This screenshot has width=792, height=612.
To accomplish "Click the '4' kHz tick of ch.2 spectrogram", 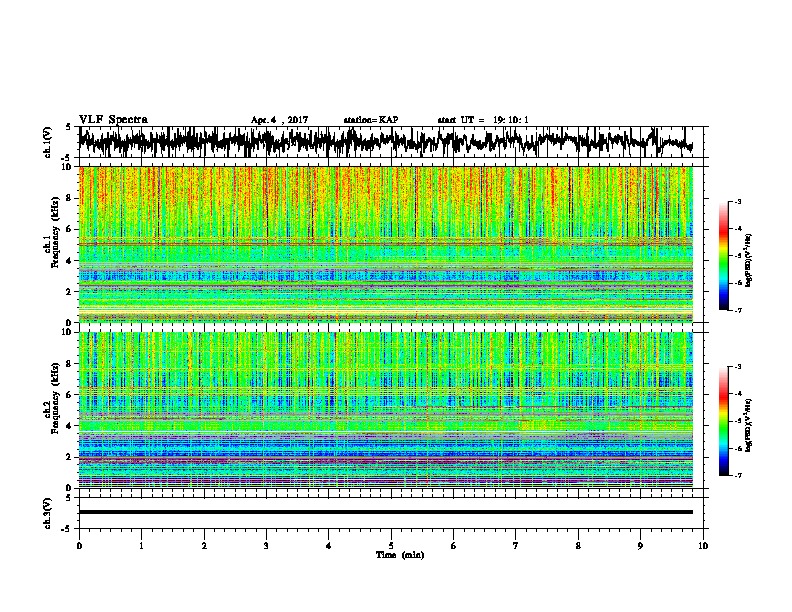I will pyautogui.click(x=71, y=426).
